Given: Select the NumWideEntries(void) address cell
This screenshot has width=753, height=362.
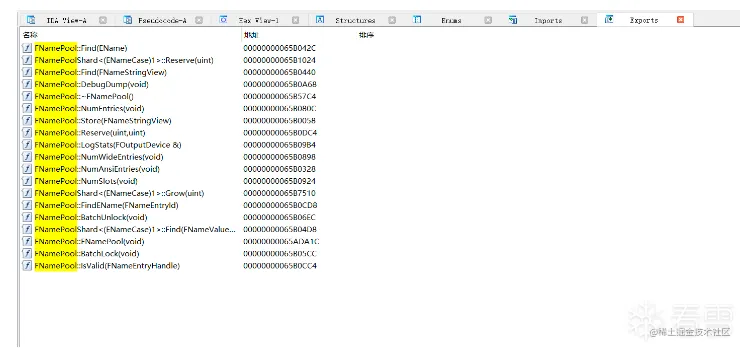Looking at the screenshot, I should coord(280,157).
